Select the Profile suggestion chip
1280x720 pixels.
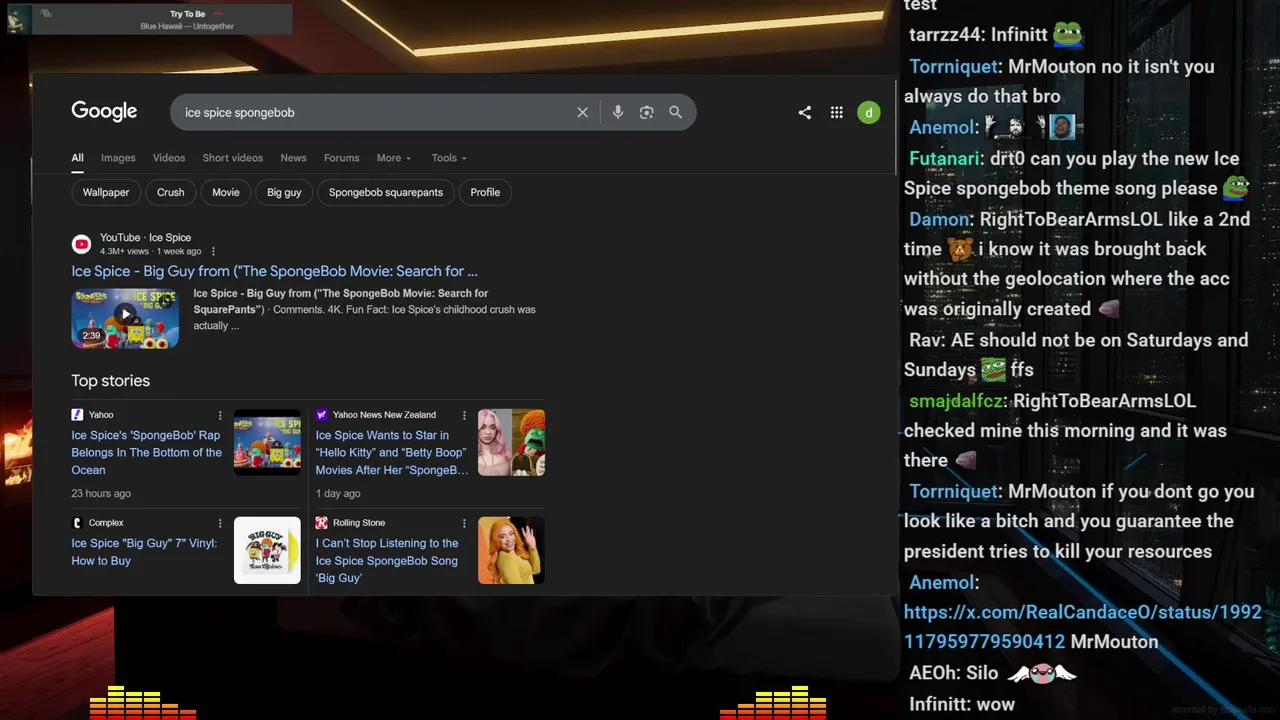485,192
